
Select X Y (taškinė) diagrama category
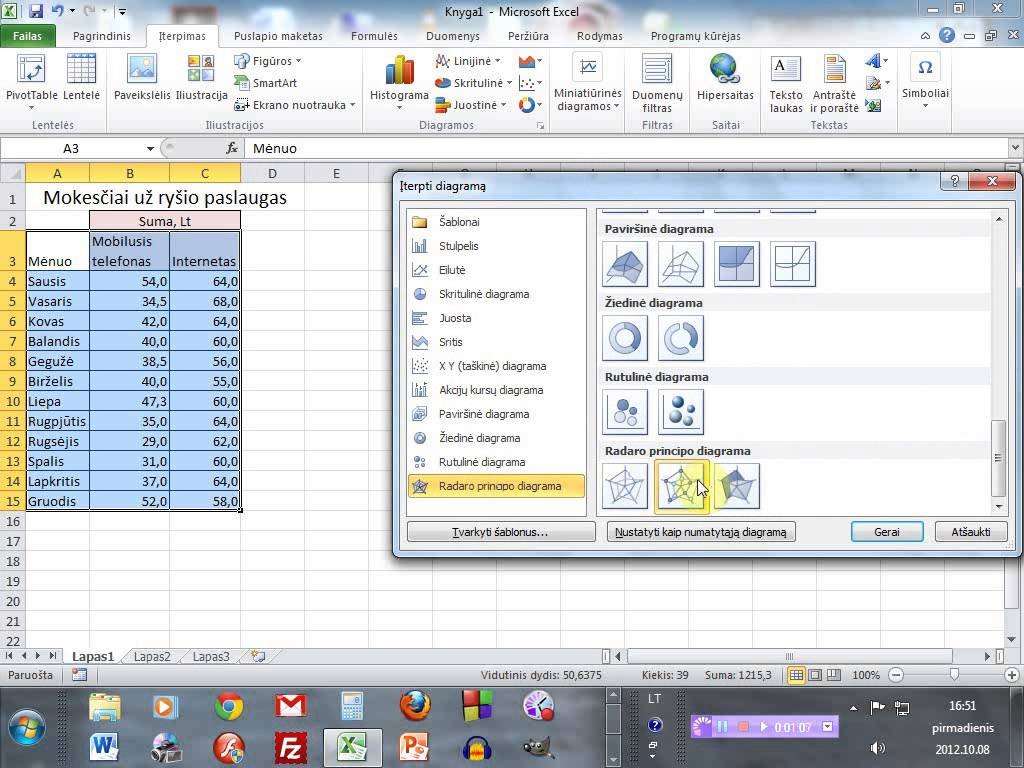click(496, 366)
